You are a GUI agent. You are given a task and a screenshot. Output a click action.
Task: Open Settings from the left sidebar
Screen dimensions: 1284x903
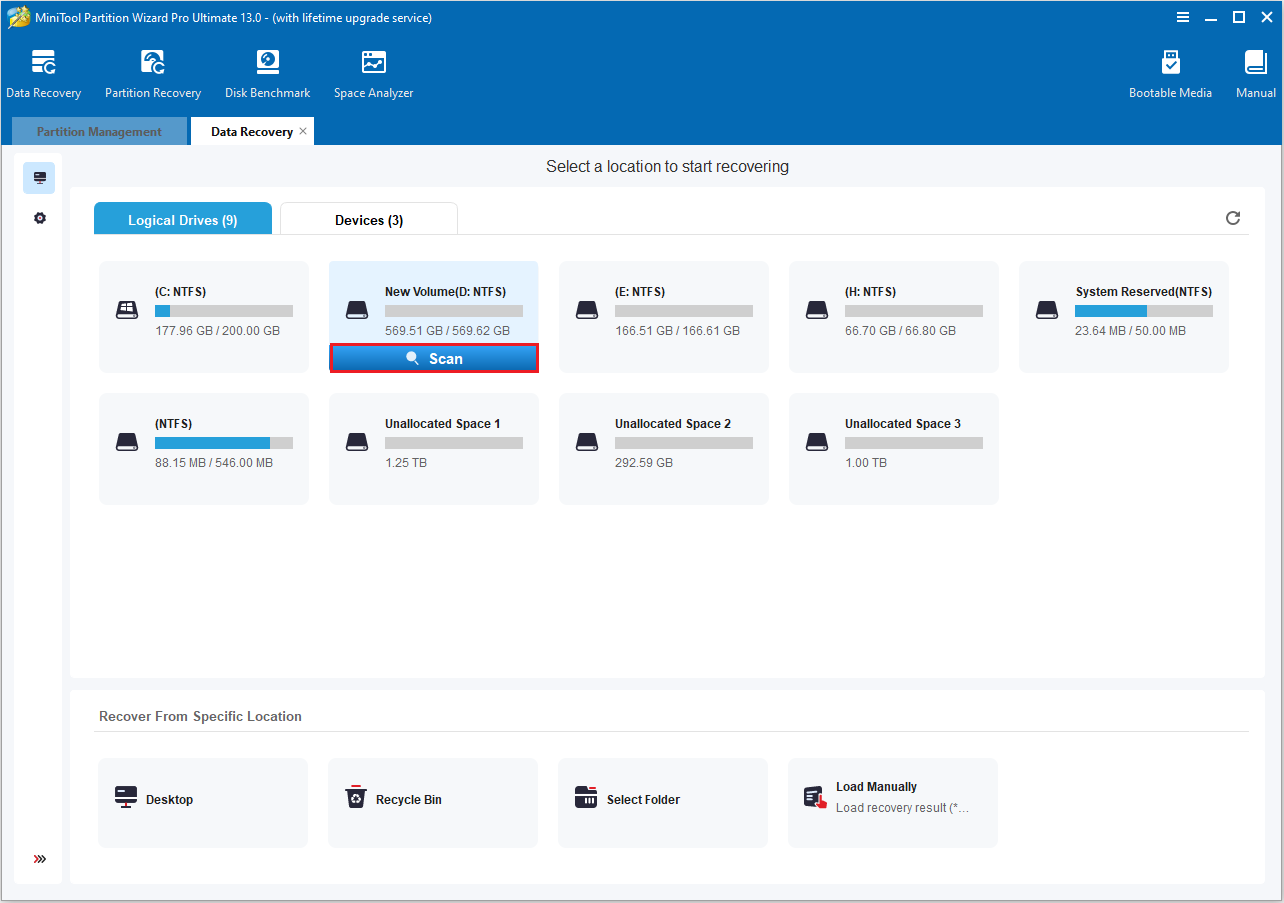(x=39, y=217)
